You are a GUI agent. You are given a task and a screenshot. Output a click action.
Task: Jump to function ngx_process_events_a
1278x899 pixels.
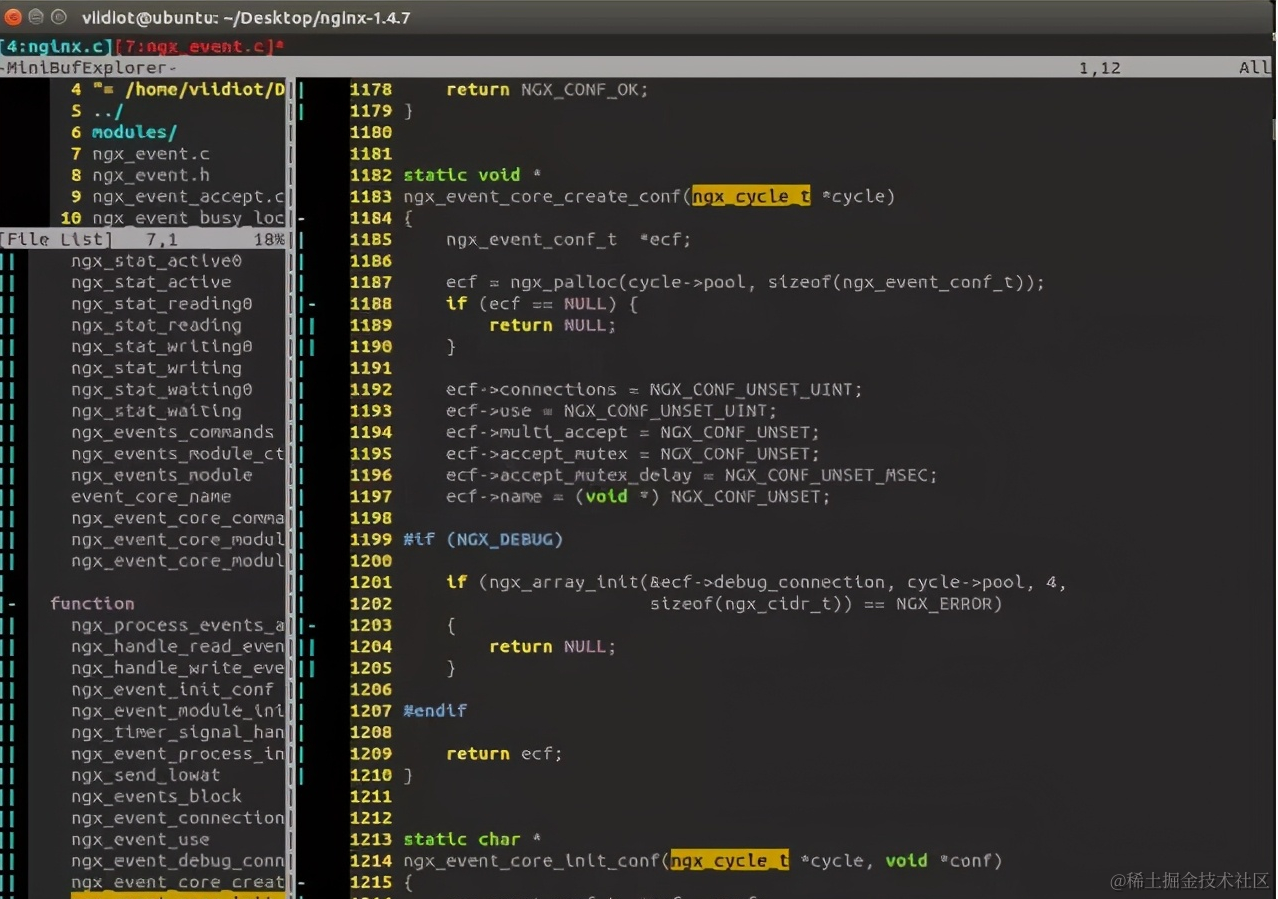[x=178, y=625]
